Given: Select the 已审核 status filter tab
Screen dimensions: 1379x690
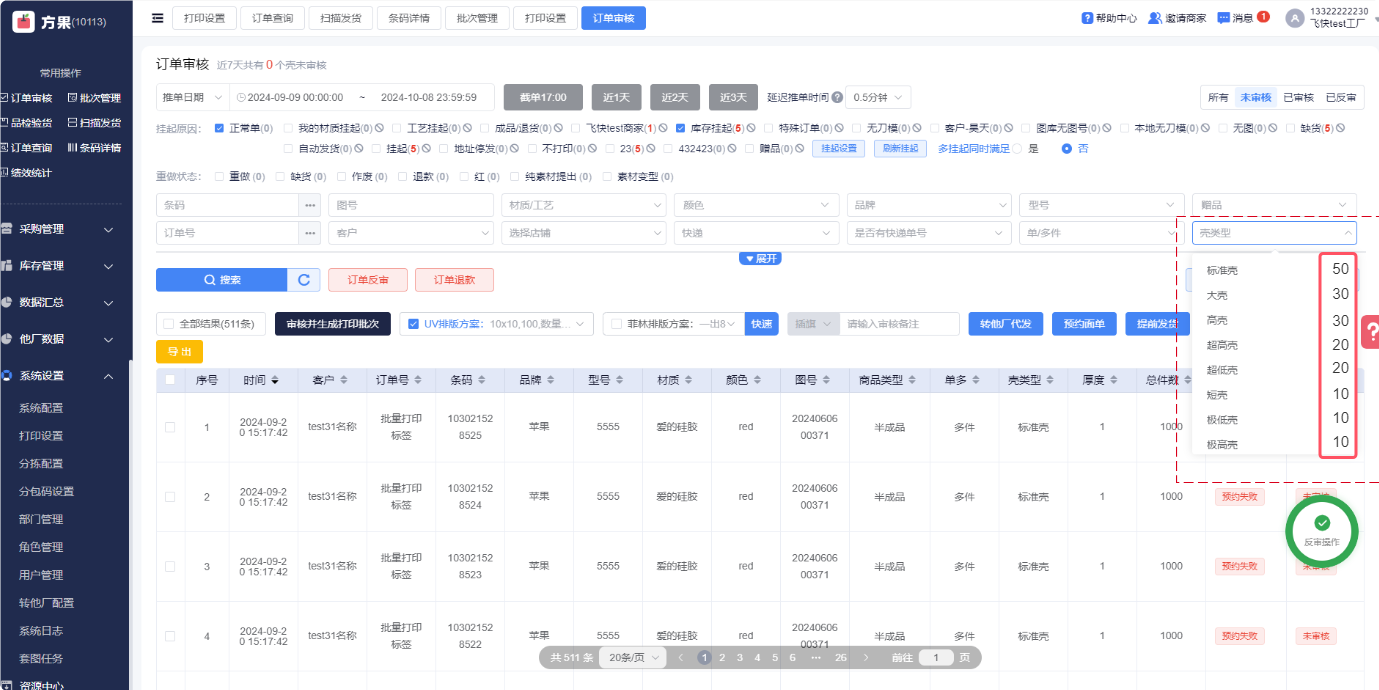Looking at the screenshot, I should coord(1298,97).
